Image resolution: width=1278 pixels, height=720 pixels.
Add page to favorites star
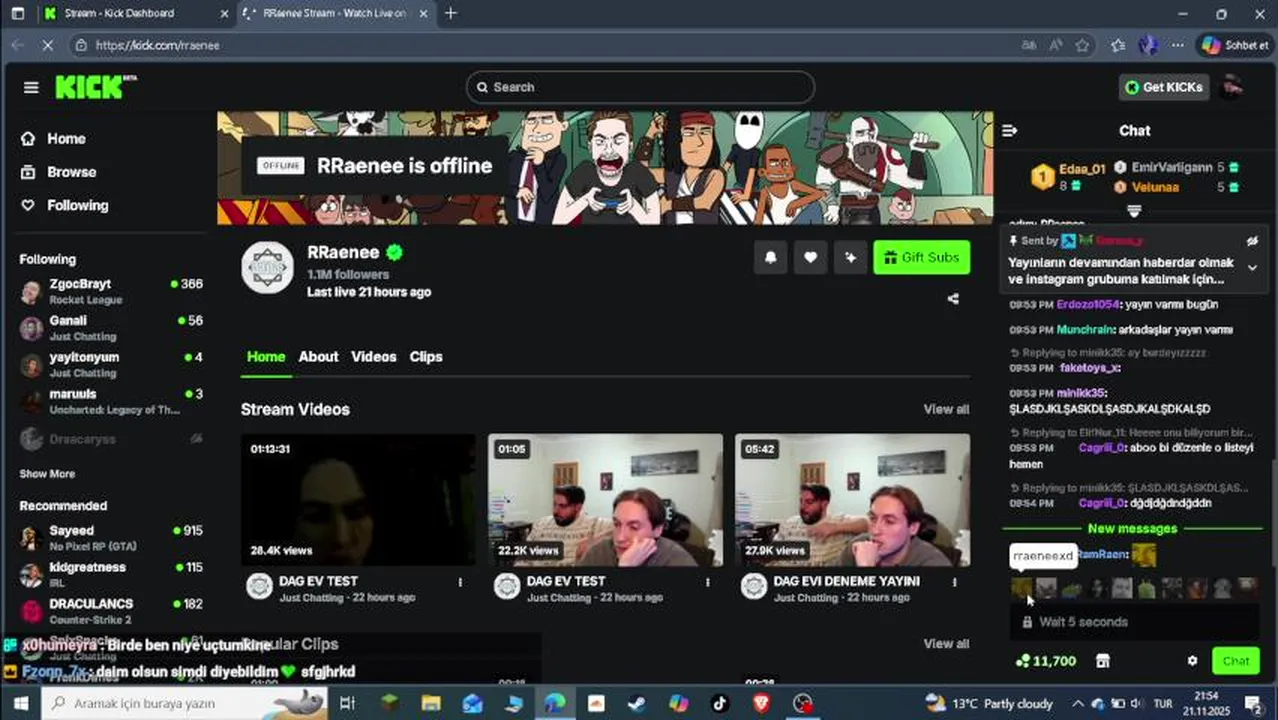click(1082, 45)
